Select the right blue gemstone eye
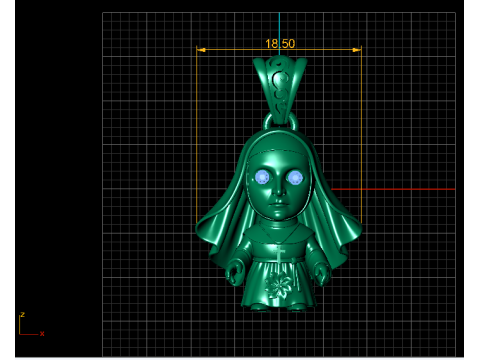Screen dimensions: 480x360 pyautogui.click(x=295, y=178)
